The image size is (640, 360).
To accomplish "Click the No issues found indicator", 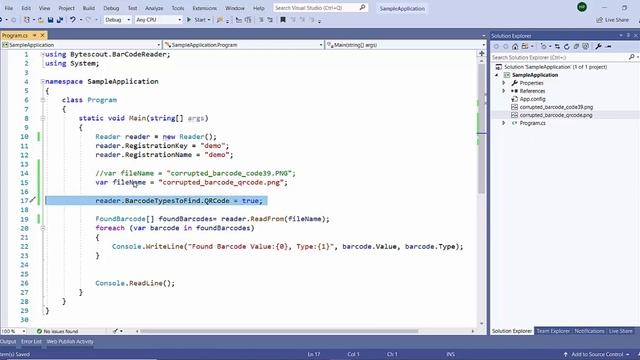I will [x=57, y=331].
